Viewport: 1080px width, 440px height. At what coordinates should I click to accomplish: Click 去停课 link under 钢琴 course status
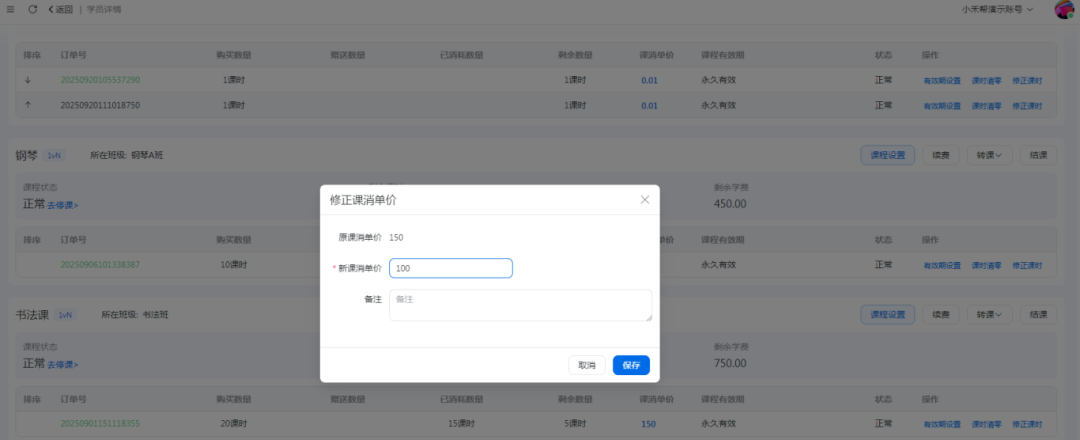tap(63, 205)
